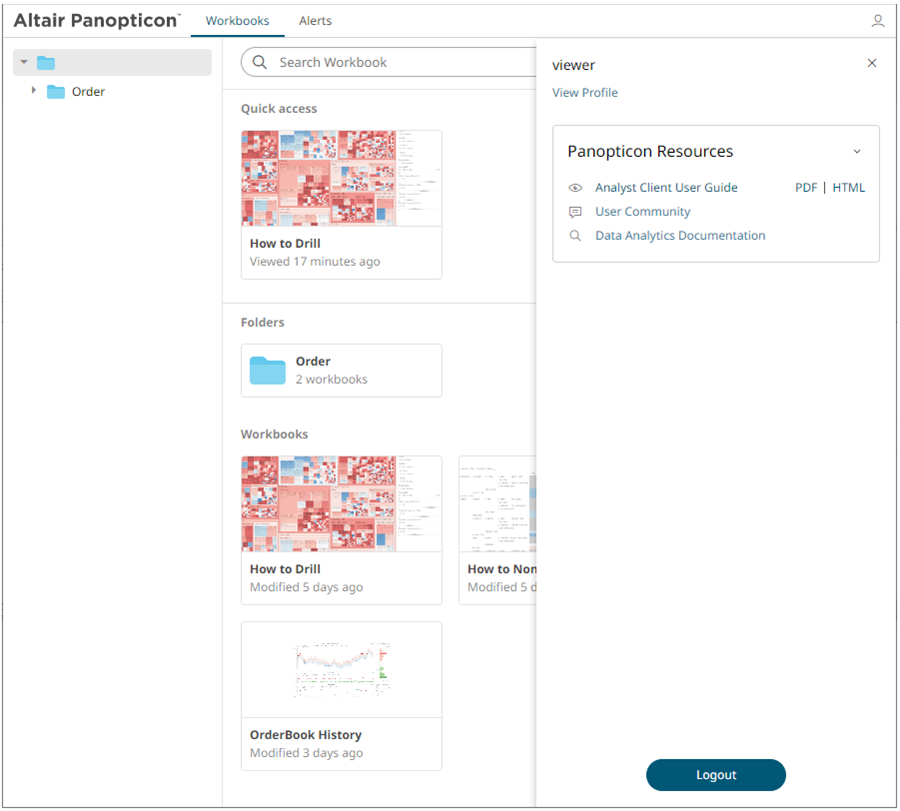Click the user account icon in the header
This screenshot has width=900, height=811.
(877, 21)
